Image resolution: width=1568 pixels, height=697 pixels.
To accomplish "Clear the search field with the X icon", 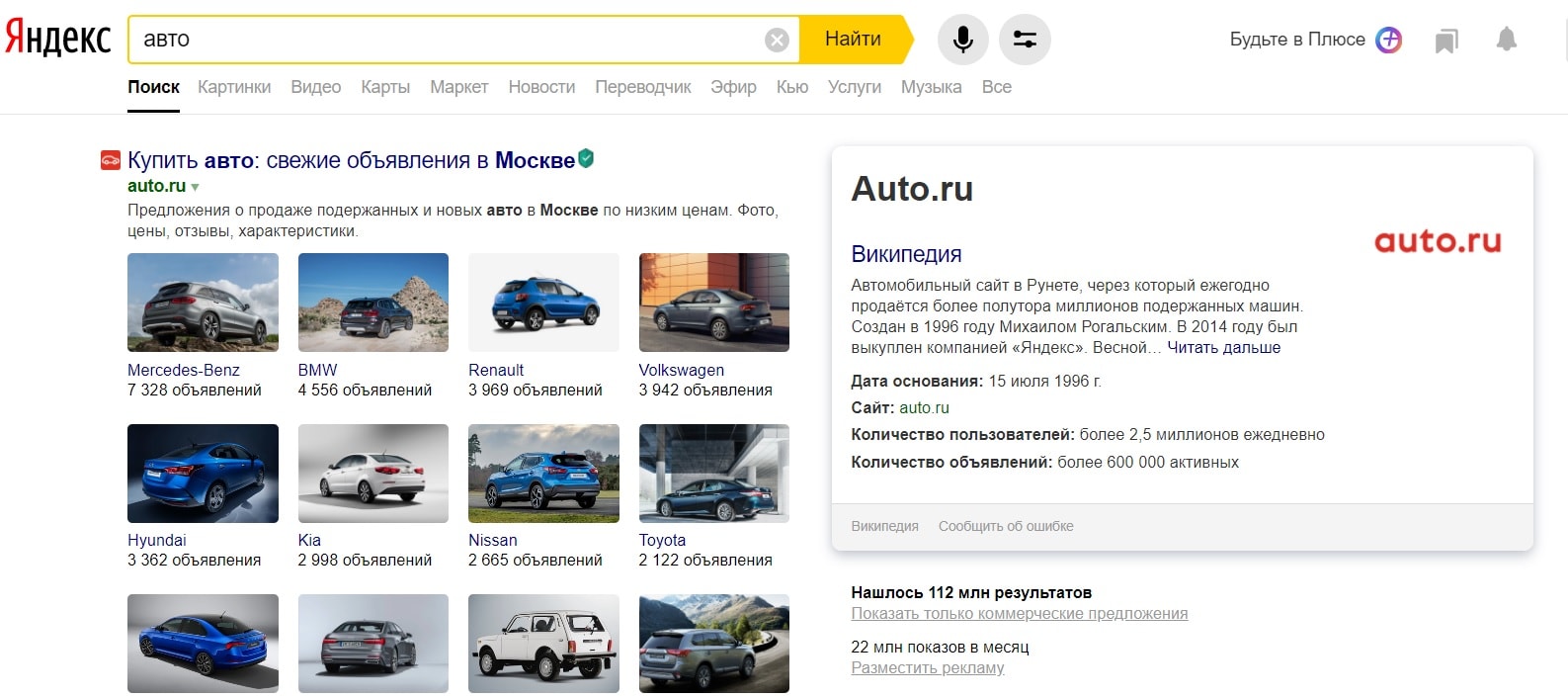I will tap(778, 40).
